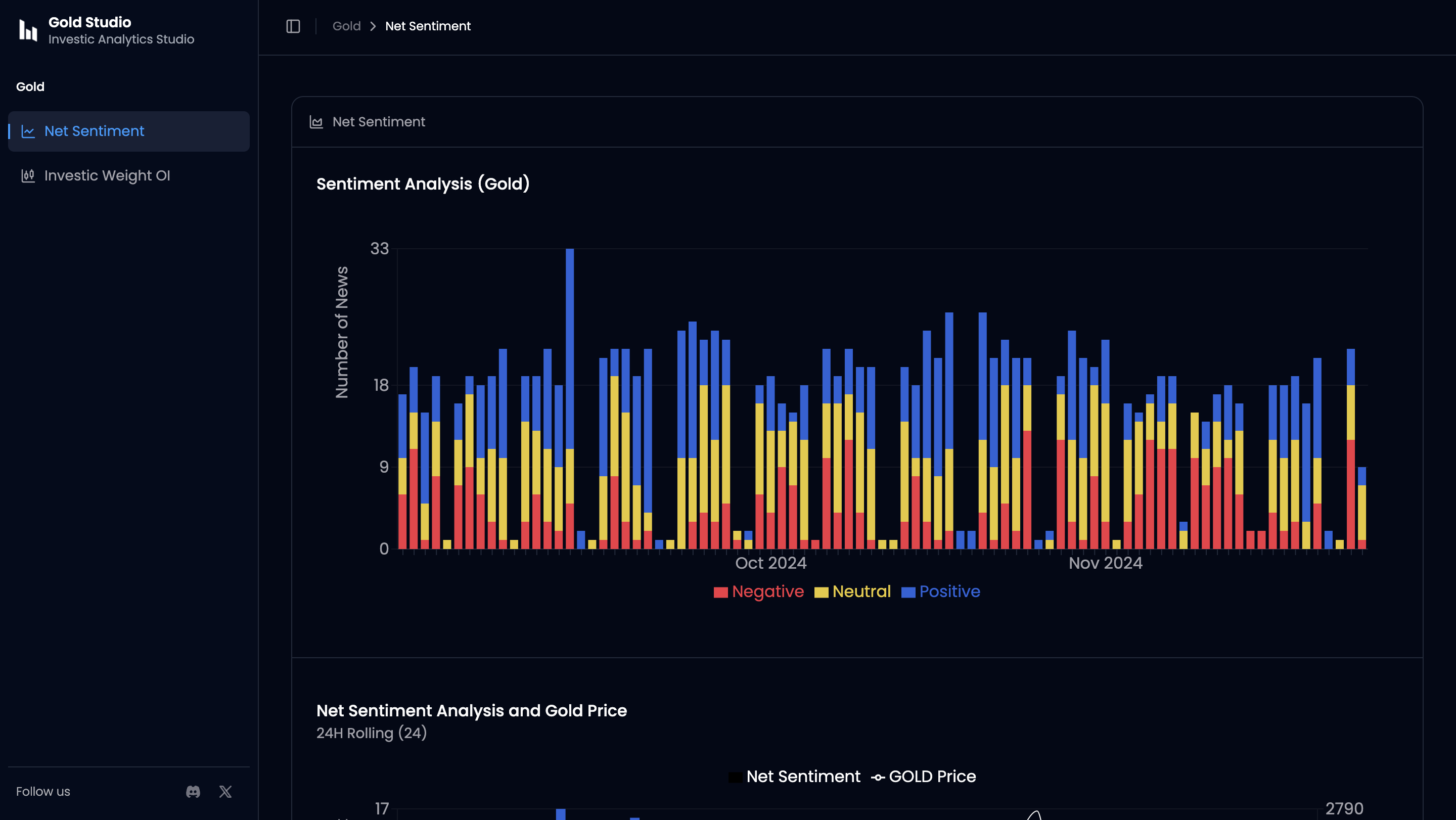Viewport: 1456px width, 820px height.
Task: Click the Gold Studio title link
Action: point(89,22)
